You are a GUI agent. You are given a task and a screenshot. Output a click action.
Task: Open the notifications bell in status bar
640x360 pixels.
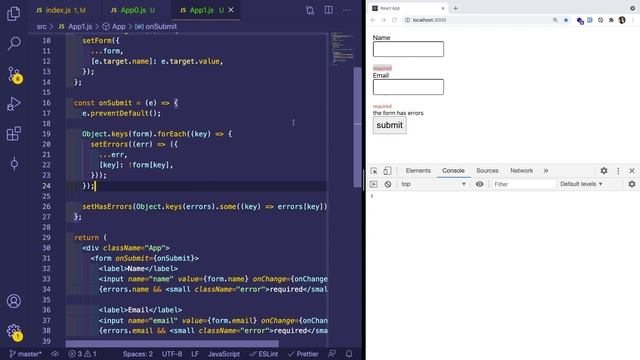[x=349, y=354]
